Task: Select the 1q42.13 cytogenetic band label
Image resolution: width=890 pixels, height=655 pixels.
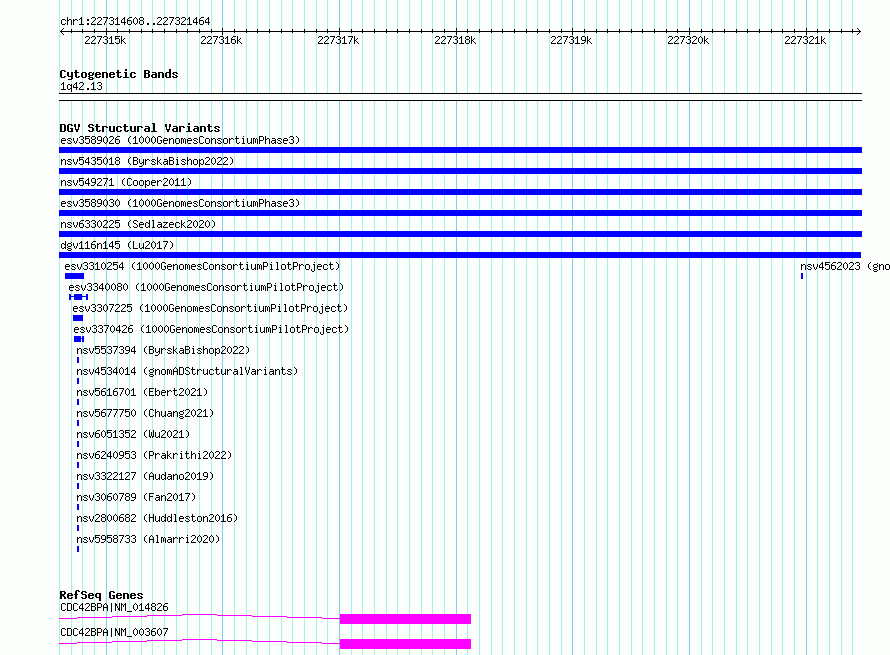Action: click(x=81, y=86)
